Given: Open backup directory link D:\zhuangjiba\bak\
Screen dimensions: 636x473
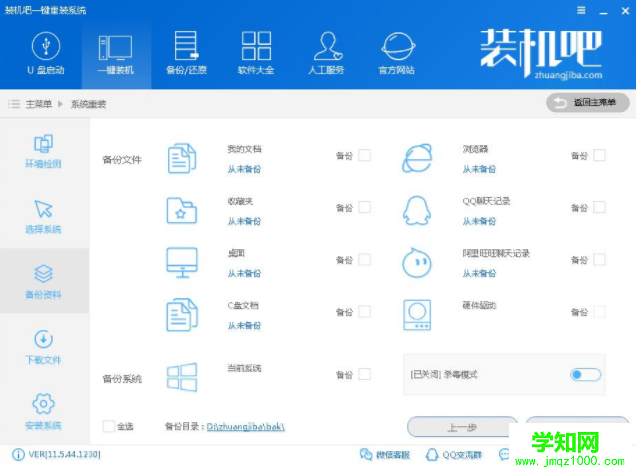Looking at the screenshot, I should coord(246,427).
